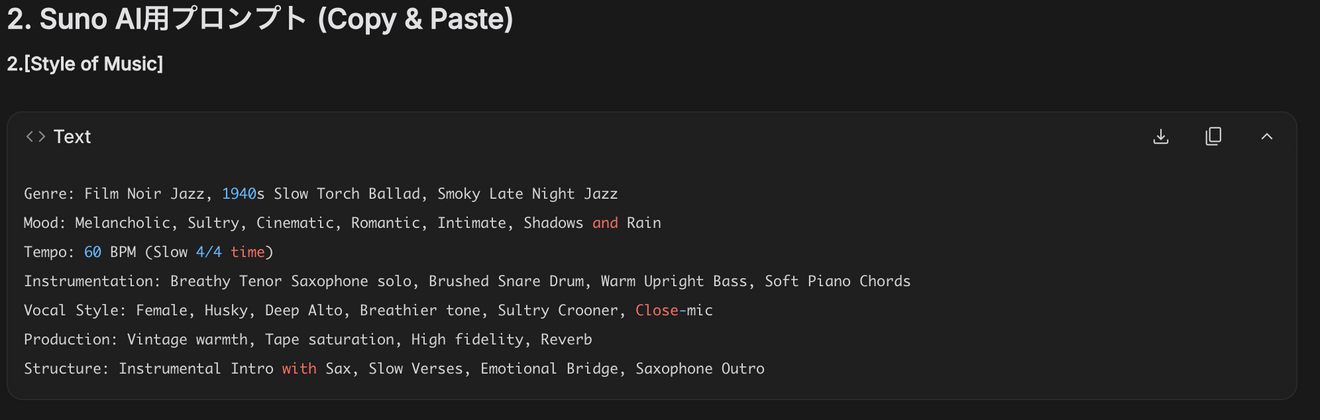This screenshot has width=1320, height=420.
Task: Copy the code block contents
Action: (1213, 136)
